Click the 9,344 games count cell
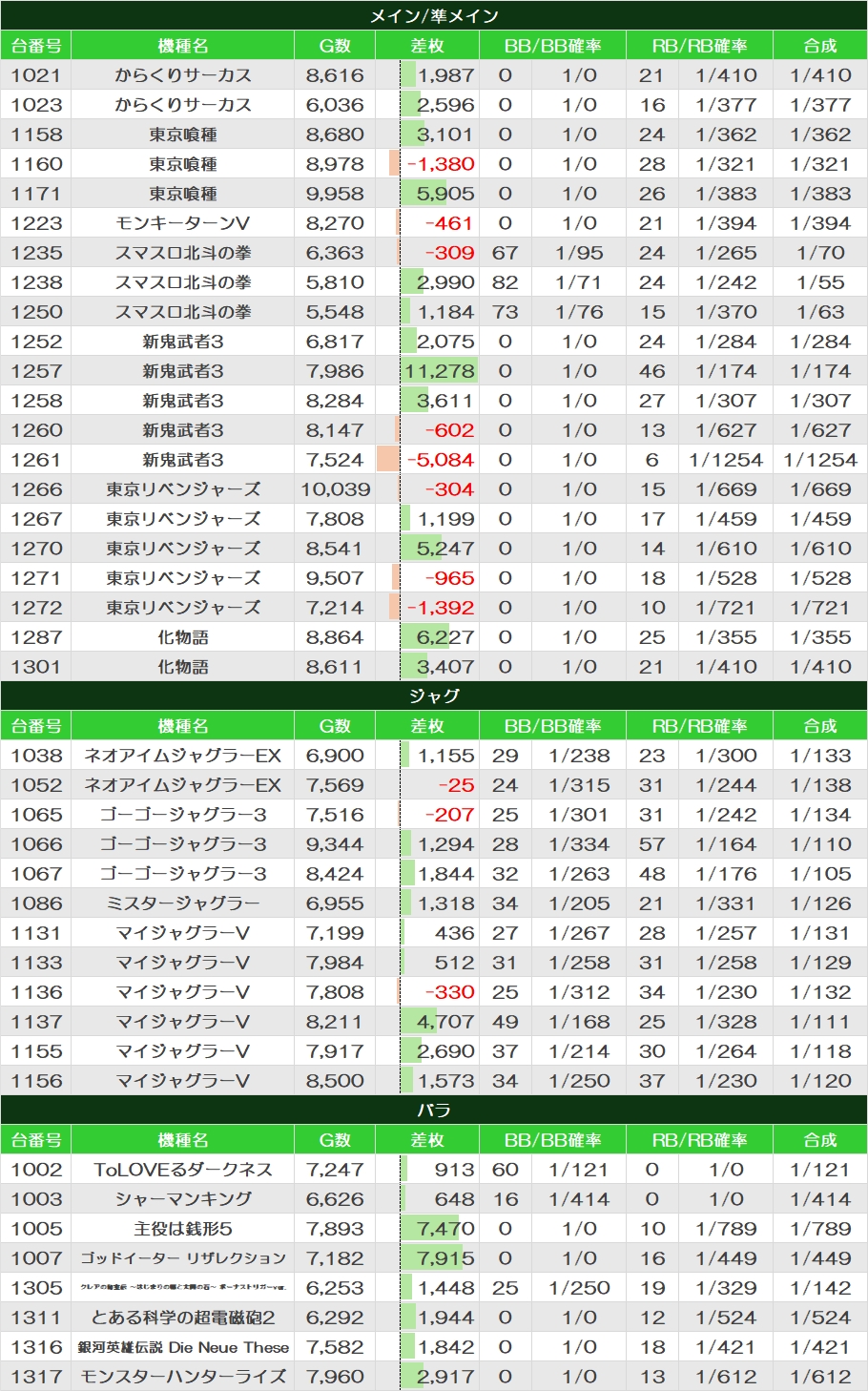 [x=335, y=844]
